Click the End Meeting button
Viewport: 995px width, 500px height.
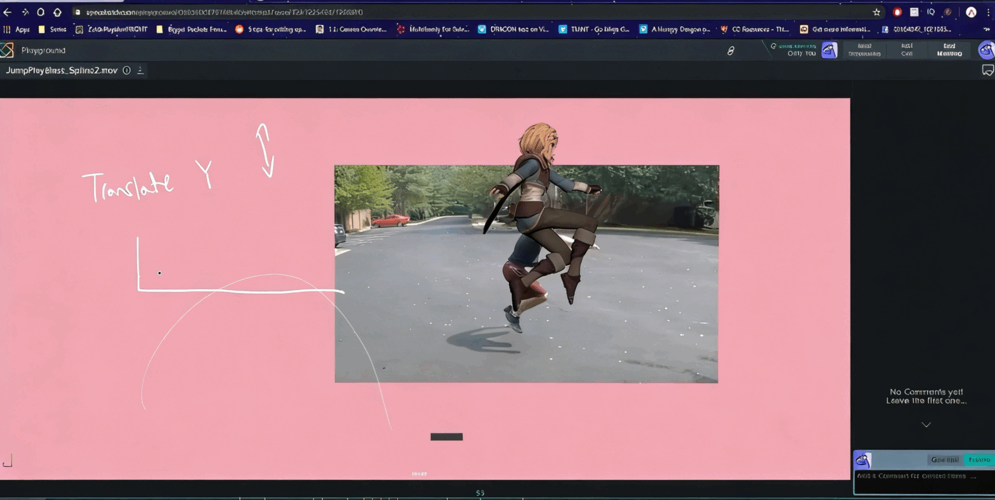pos(949,50)
